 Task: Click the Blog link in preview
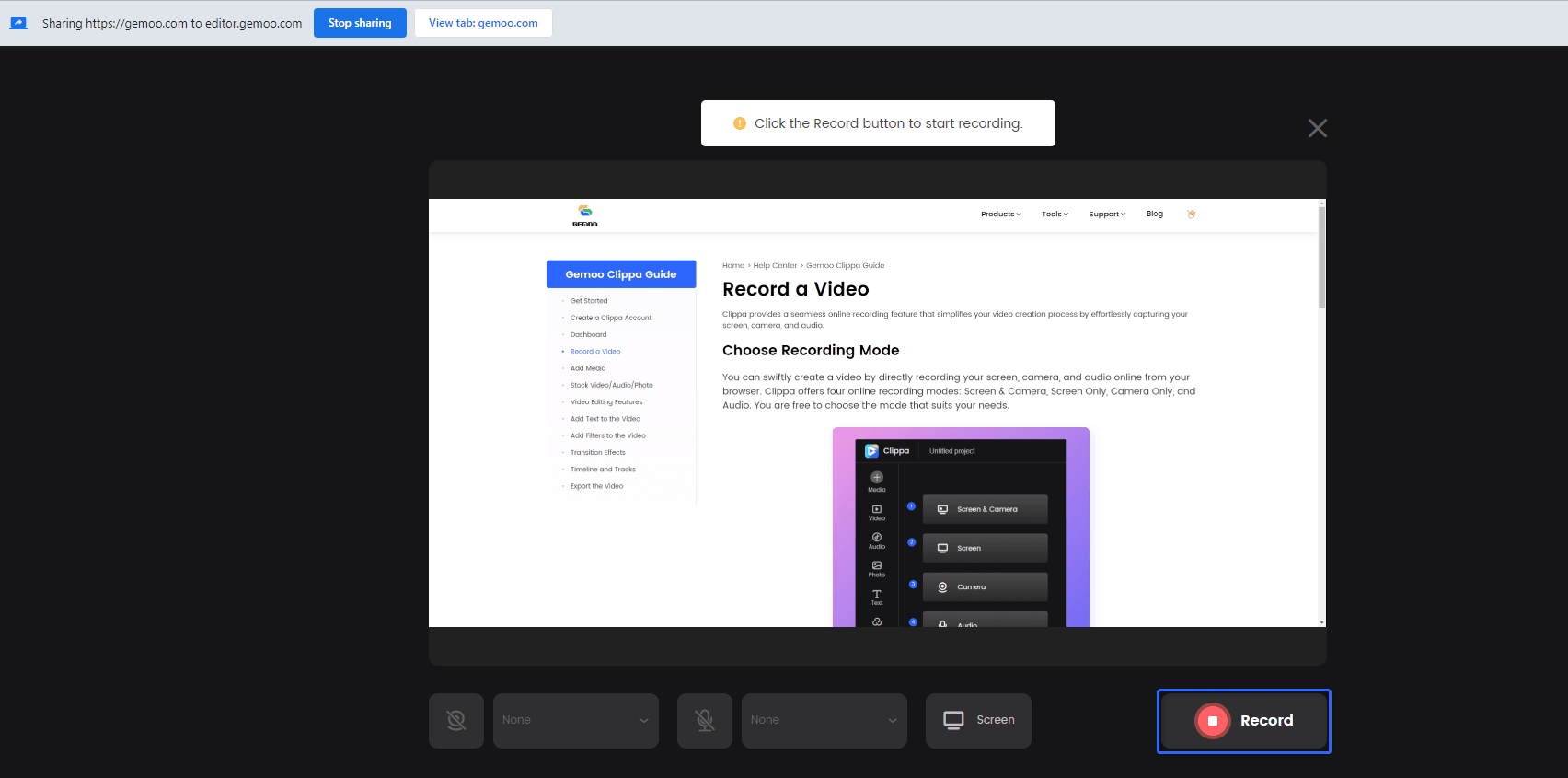pyautogui.click(x=1154, y=214)
